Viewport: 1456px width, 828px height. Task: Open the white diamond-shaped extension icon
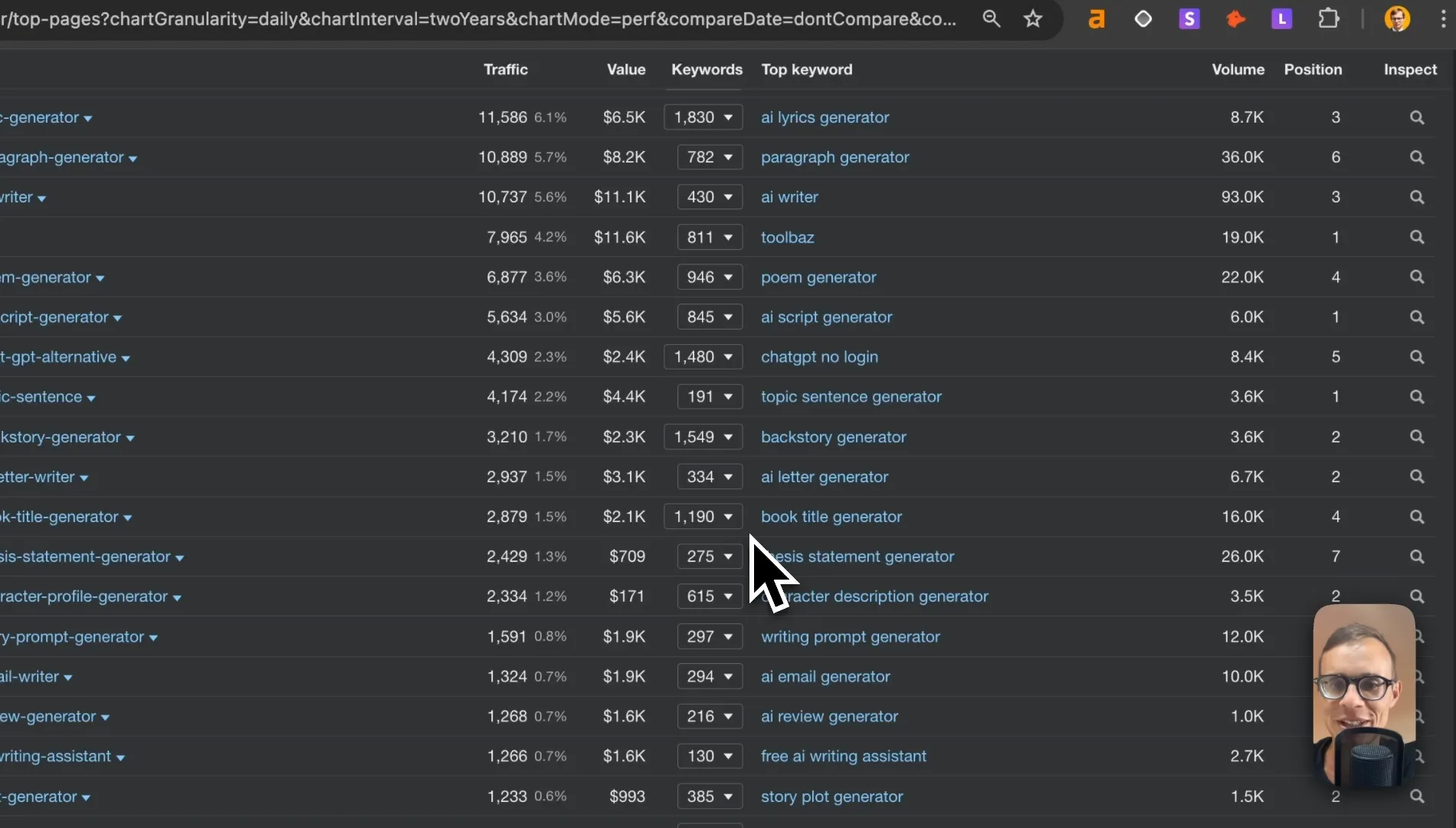pos(1143,19)
